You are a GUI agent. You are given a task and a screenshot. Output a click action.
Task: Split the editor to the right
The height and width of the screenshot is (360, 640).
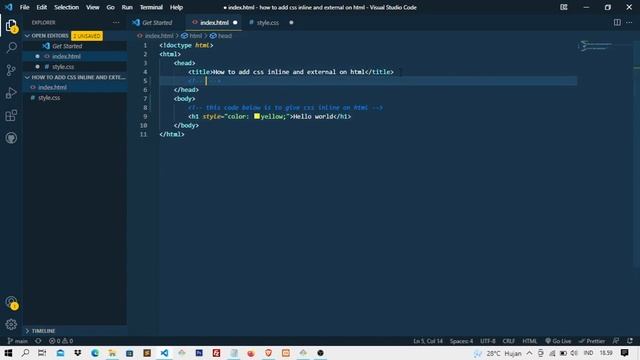617,22
